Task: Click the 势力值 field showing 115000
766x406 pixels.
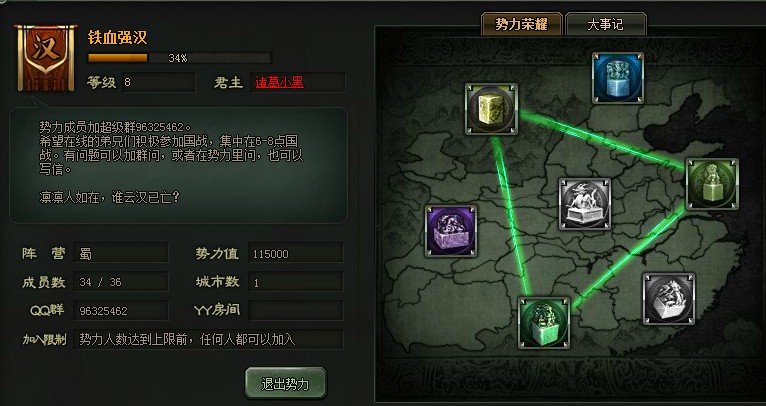Action: click(x=296, y=254)
